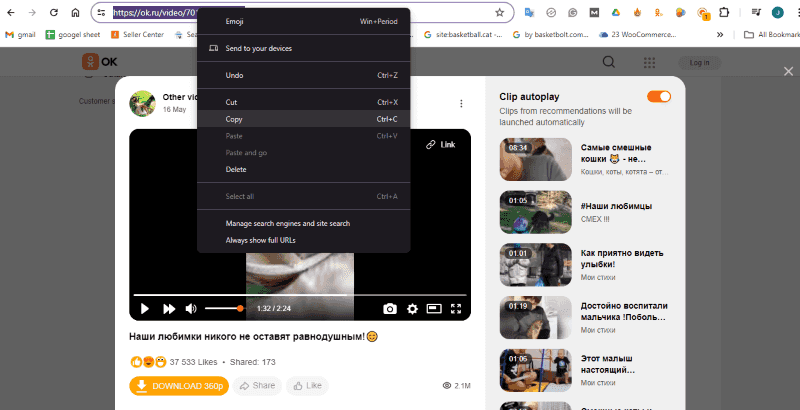Click Always show full URLs option

261,240
